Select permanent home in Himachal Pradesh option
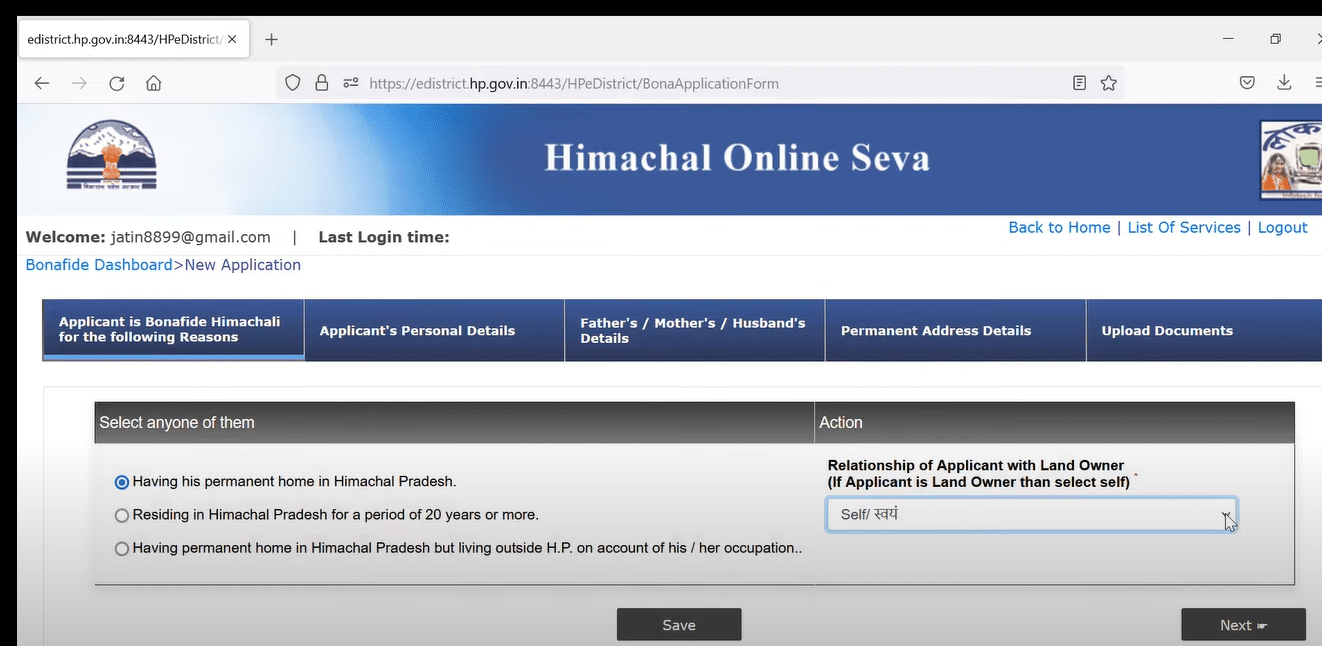The width and height of the screenshot is (1322, 646). coord(121,481)
